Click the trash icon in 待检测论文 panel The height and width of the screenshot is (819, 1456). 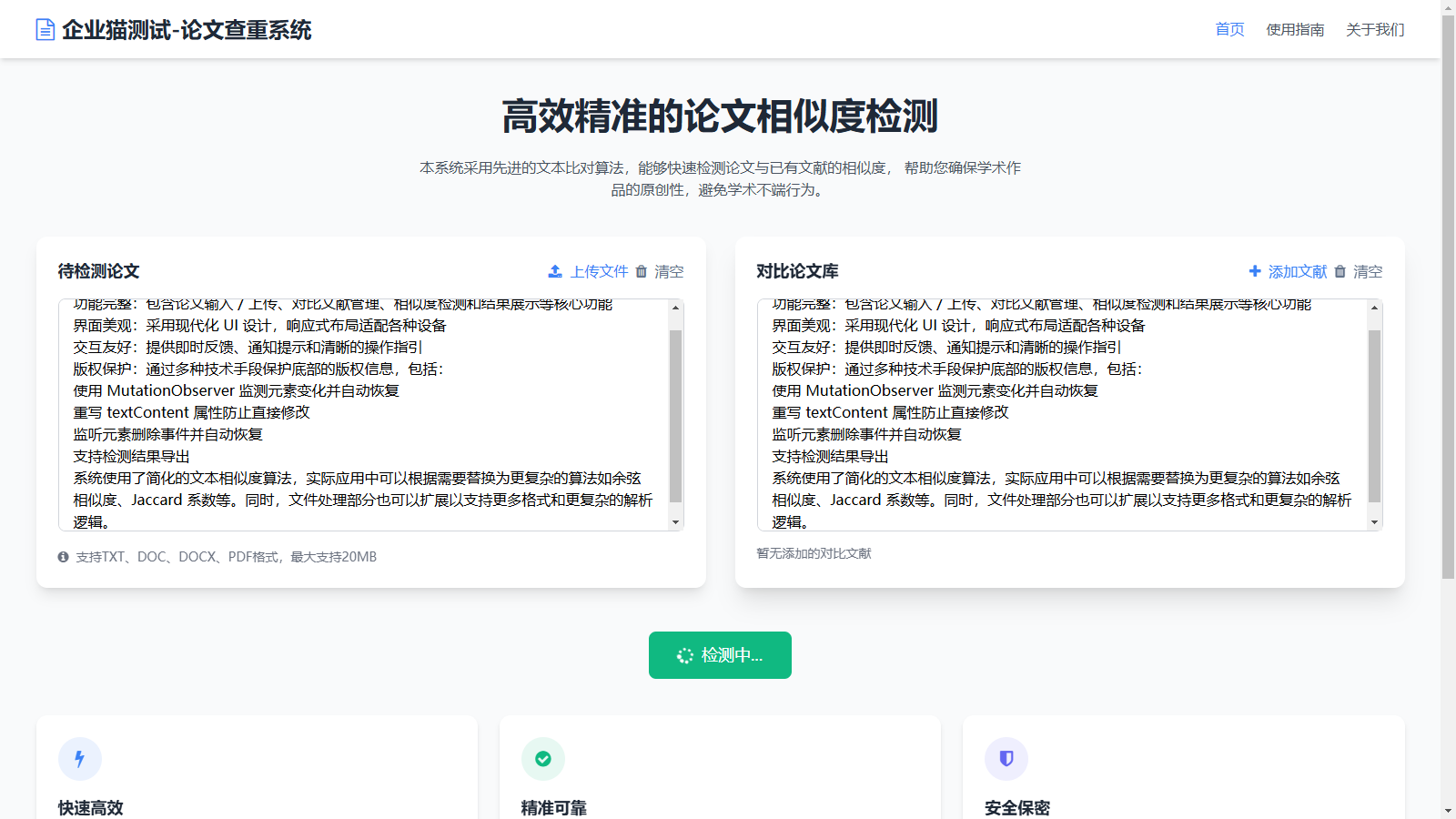click(642, 270)
